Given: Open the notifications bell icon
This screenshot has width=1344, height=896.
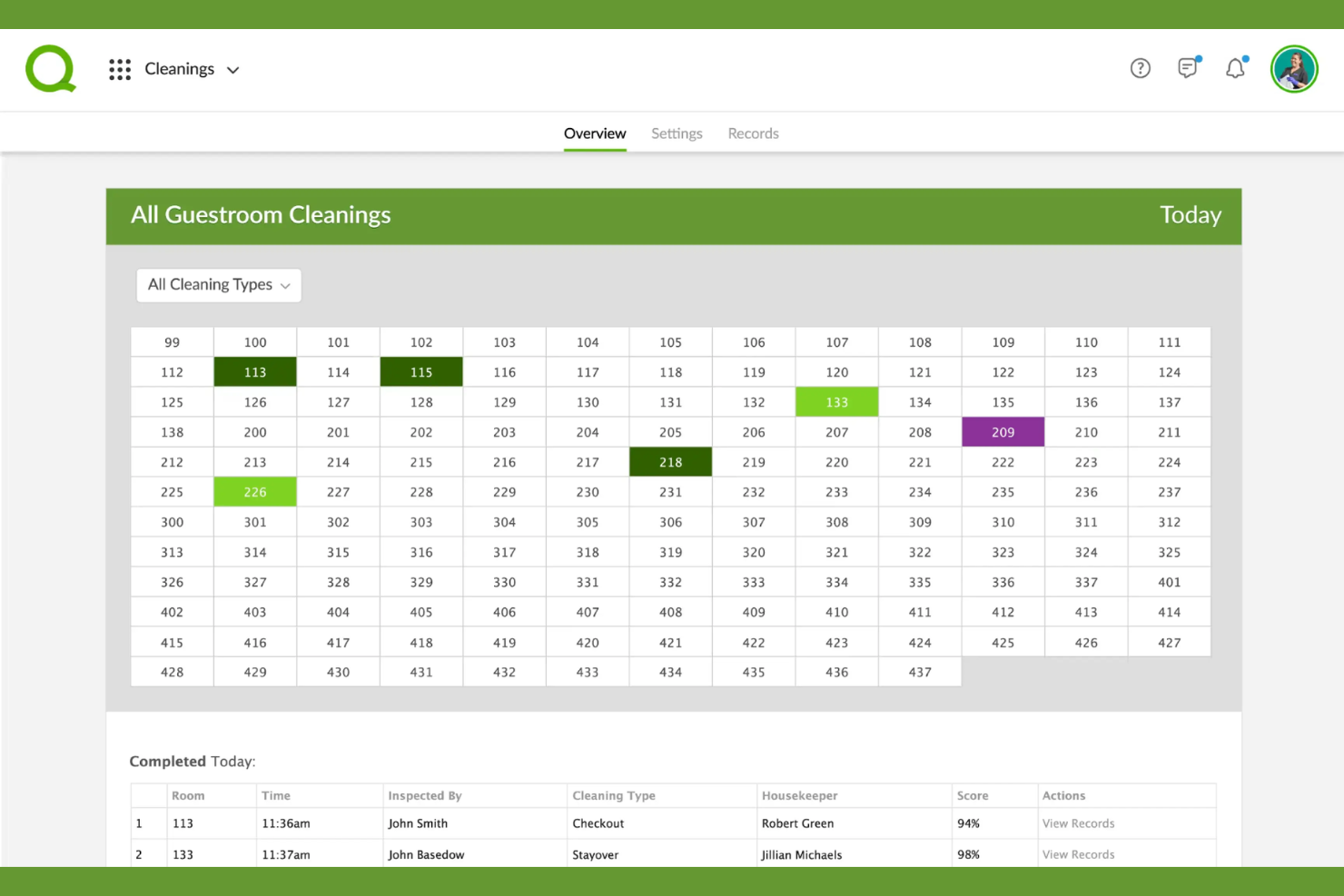Looking at the screenshot, I should click(x=1236, y=68).
